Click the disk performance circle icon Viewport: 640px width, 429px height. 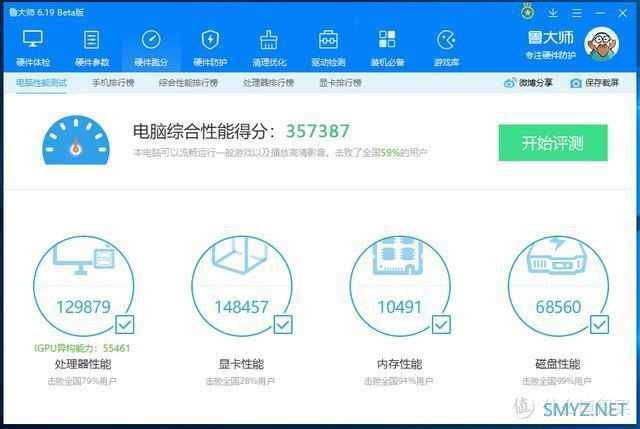(x=558, y=286)
